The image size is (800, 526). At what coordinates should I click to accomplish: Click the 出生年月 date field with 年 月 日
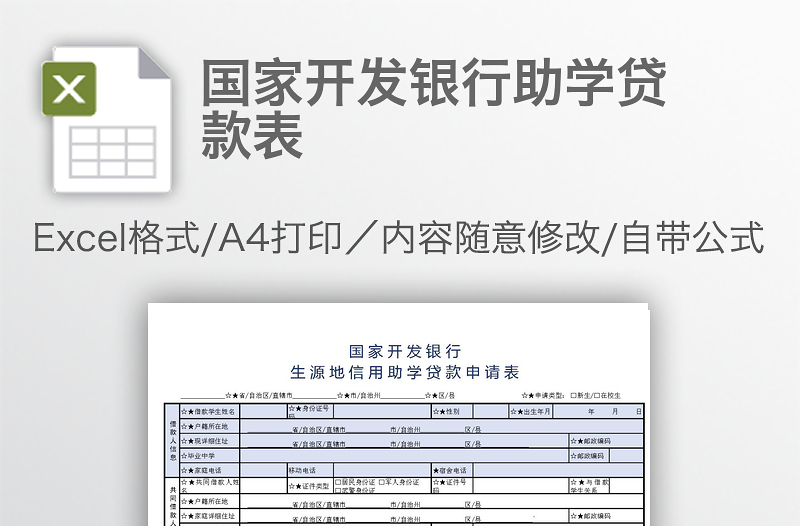point(598,411)
